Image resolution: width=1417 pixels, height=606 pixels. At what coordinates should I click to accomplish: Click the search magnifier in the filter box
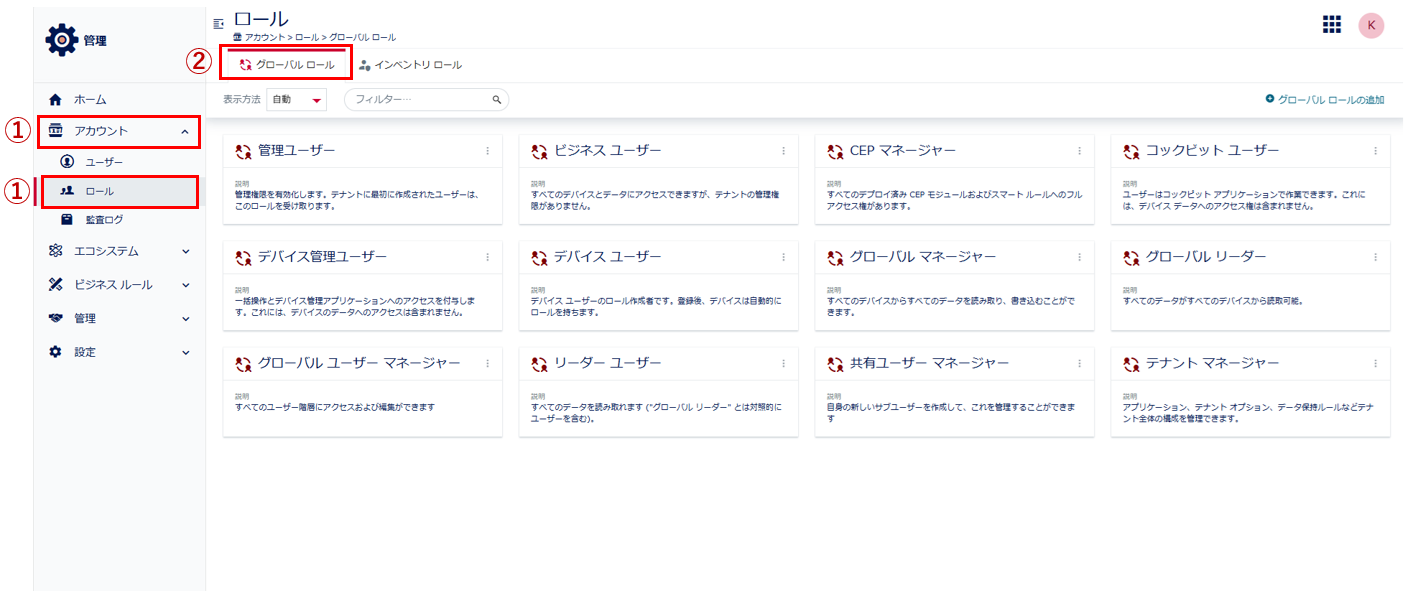tap(496, 100)
